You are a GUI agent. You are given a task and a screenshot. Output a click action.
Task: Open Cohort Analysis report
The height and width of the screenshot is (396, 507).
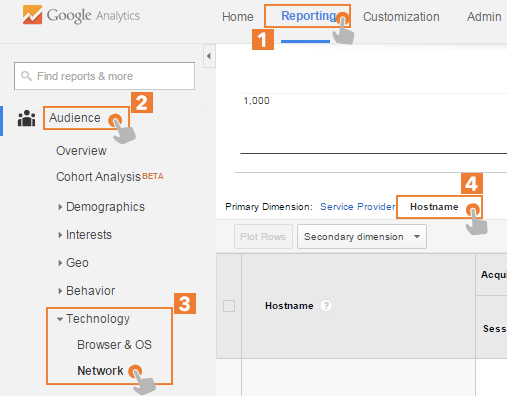tap(98, 177)
